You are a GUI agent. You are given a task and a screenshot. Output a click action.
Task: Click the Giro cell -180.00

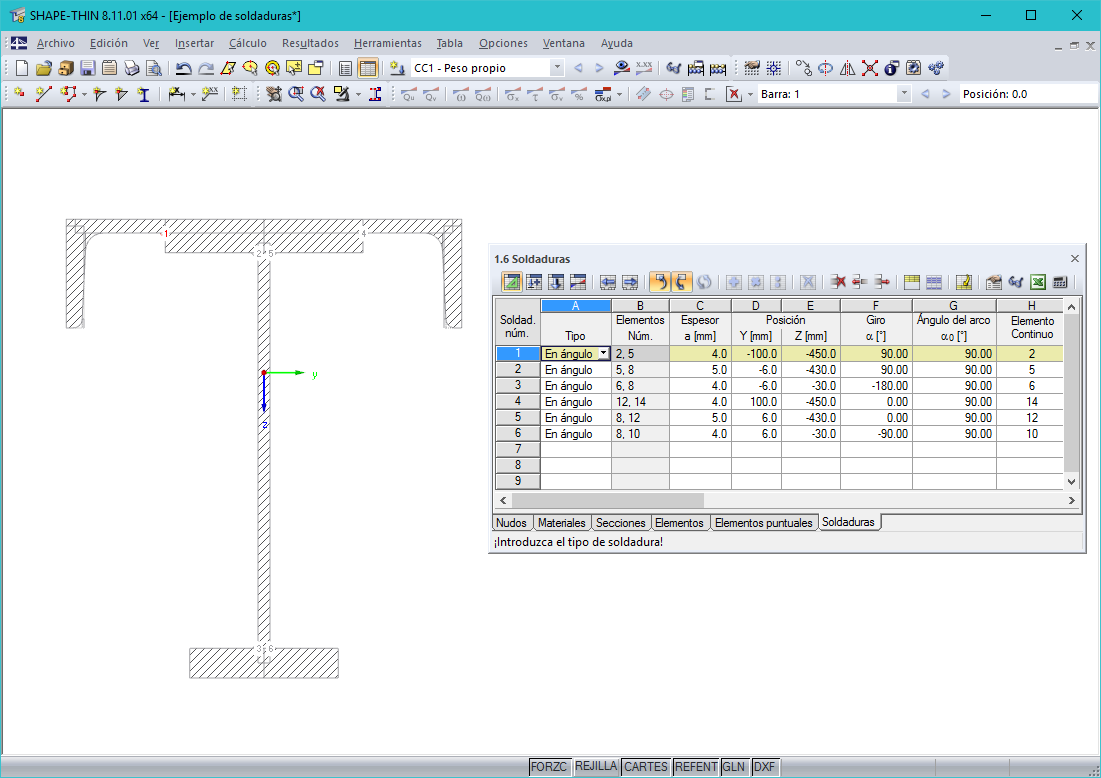(x=876, y=385)
